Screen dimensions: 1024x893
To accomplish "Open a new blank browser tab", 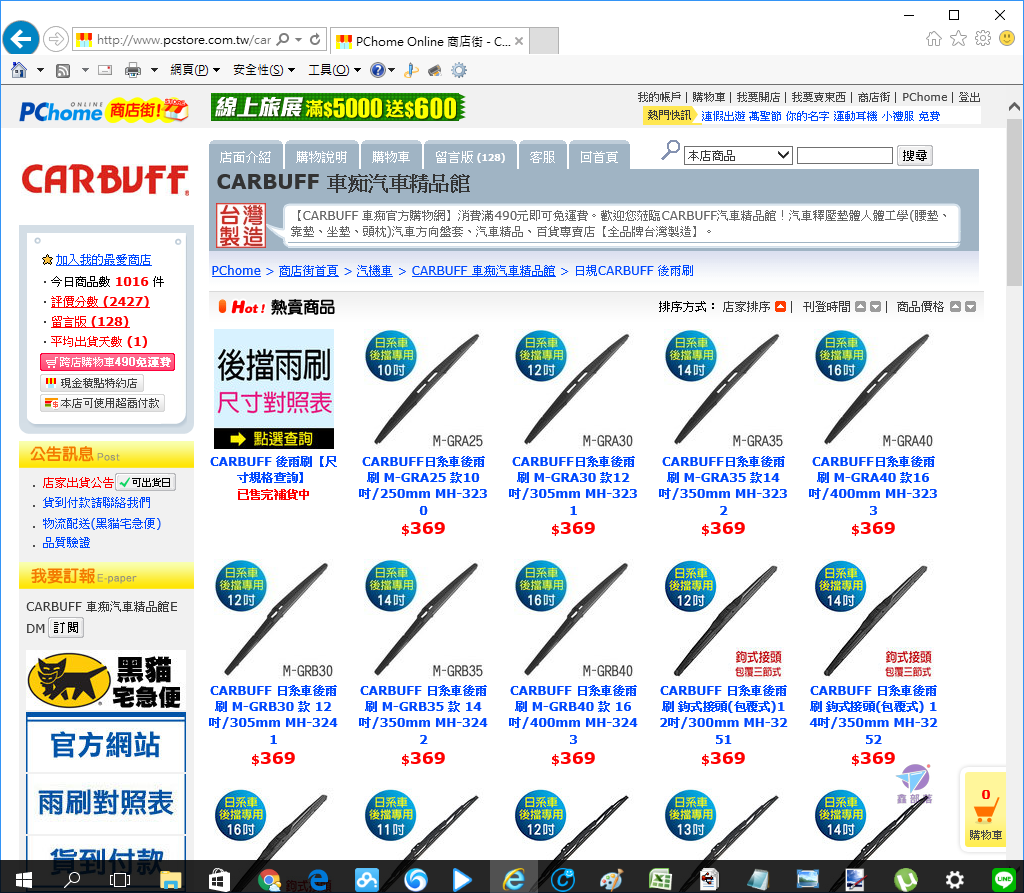I will click(543, 41).
